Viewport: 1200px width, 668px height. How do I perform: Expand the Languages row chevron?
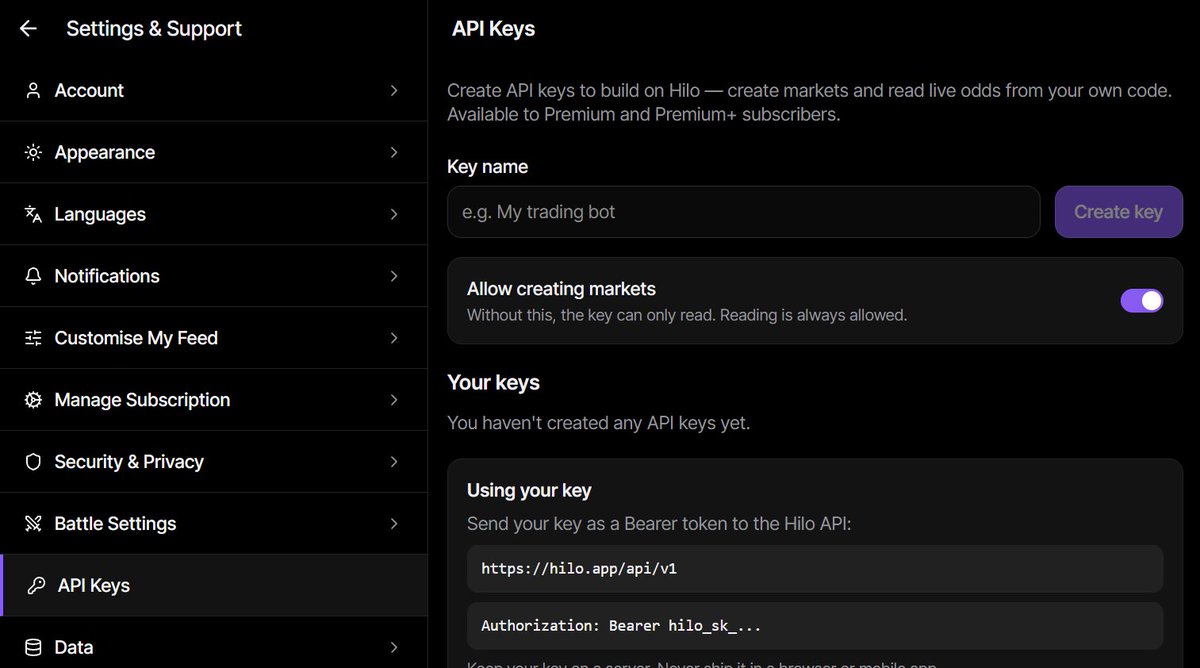(x=394, y=214)
